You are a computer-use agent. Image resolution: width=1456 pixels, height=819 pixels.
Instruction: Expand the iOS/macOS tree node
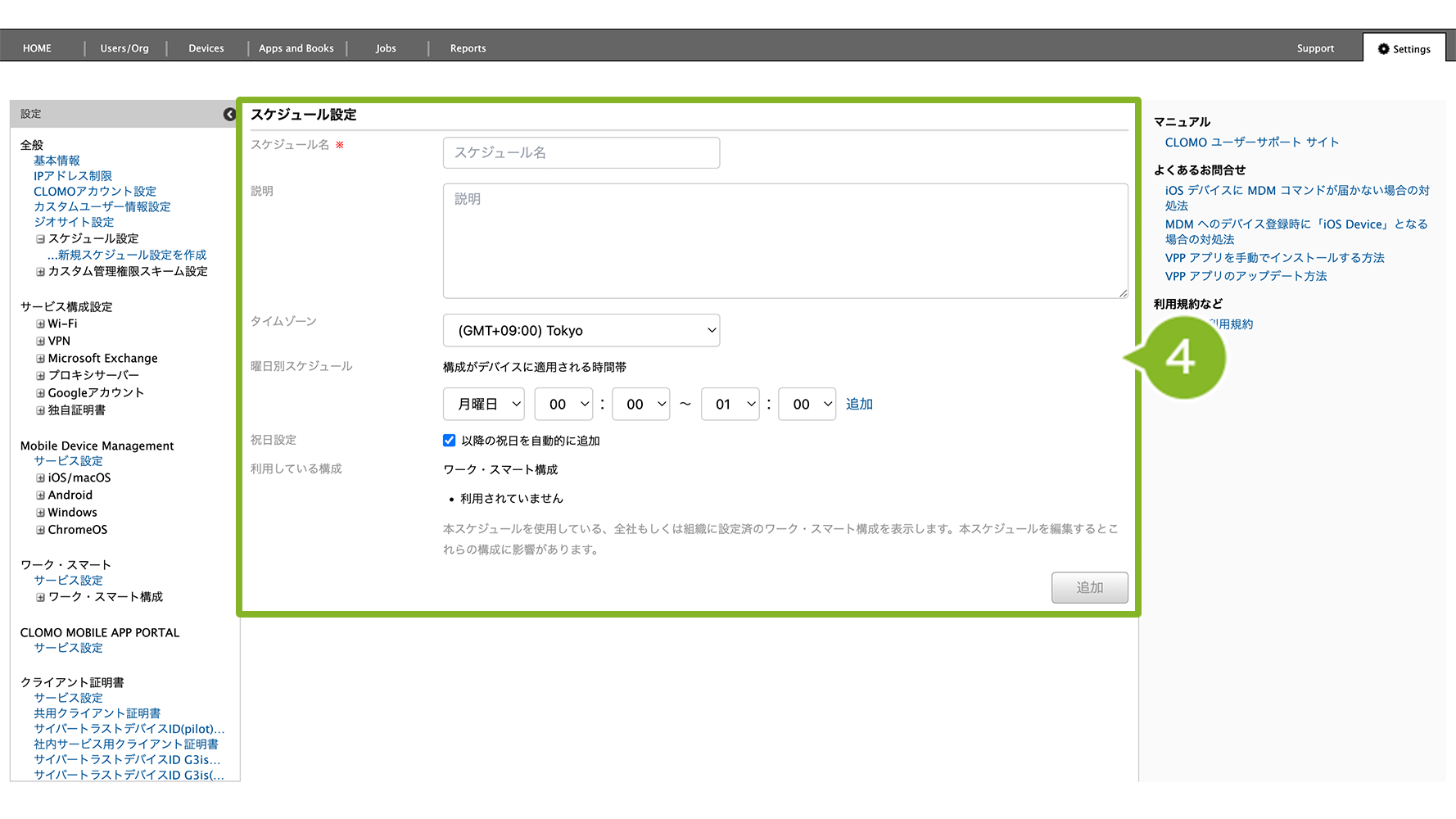pos(40,478)
